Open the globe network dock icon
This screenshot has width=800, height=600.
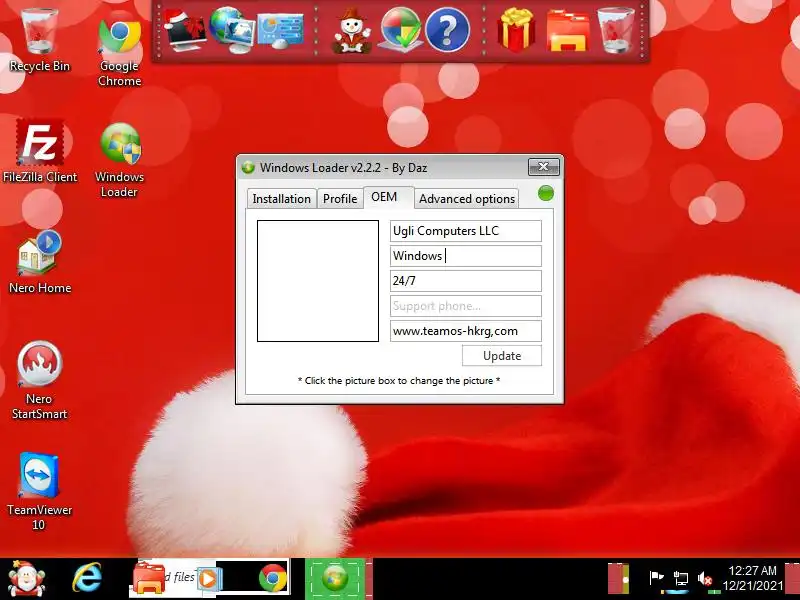231,30
